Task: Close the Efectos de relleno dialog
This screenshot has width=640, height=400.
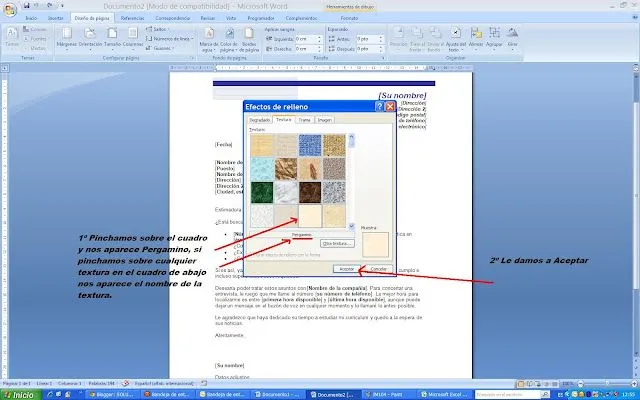Action: pos(390,107)
